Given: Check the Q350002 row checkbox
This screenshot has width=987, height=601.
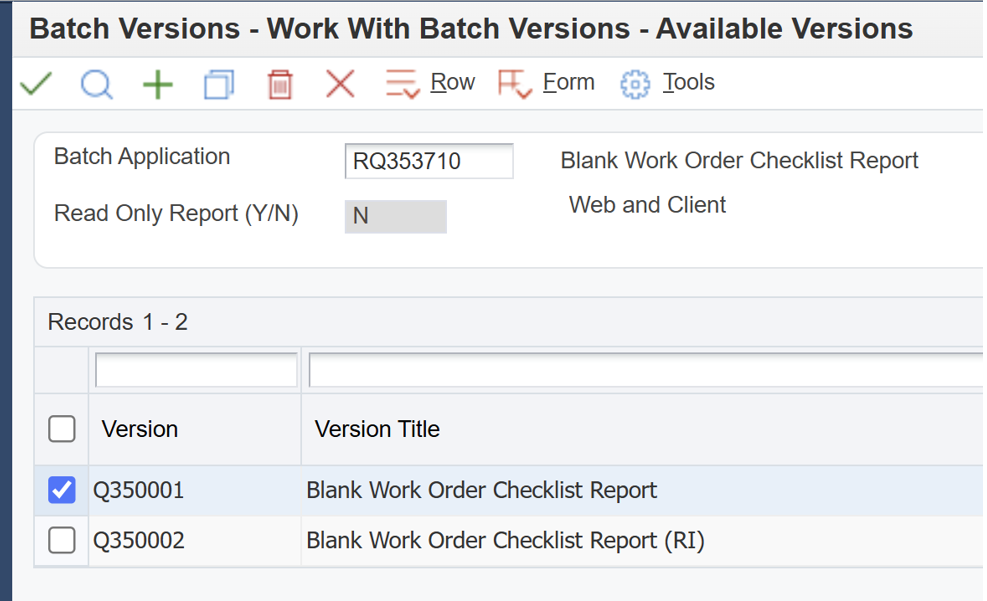Looking at the screenshot, I should click(x=62, y=540).
